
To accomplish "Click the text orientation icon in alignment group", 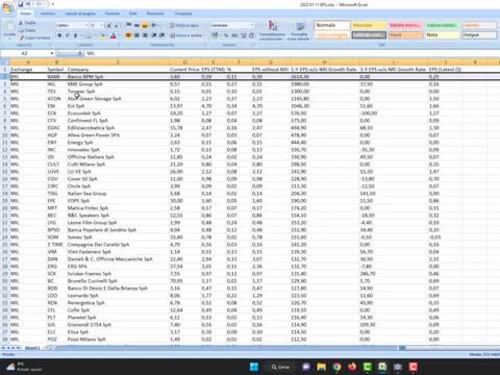I will (155, 25).
